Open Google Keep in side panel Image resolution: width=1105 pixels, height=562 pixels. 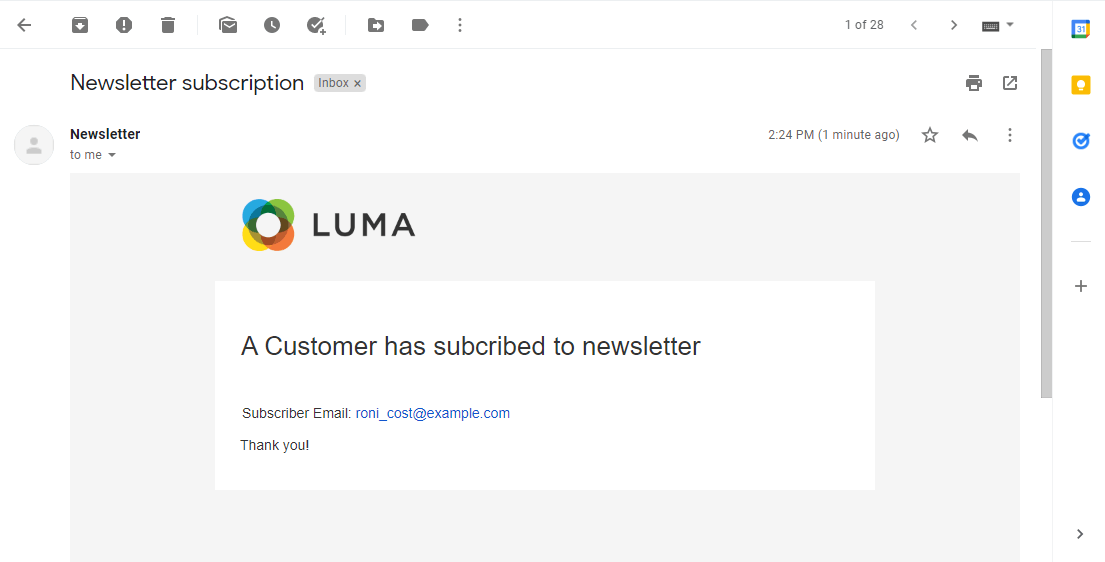(x=1081, y=85)
